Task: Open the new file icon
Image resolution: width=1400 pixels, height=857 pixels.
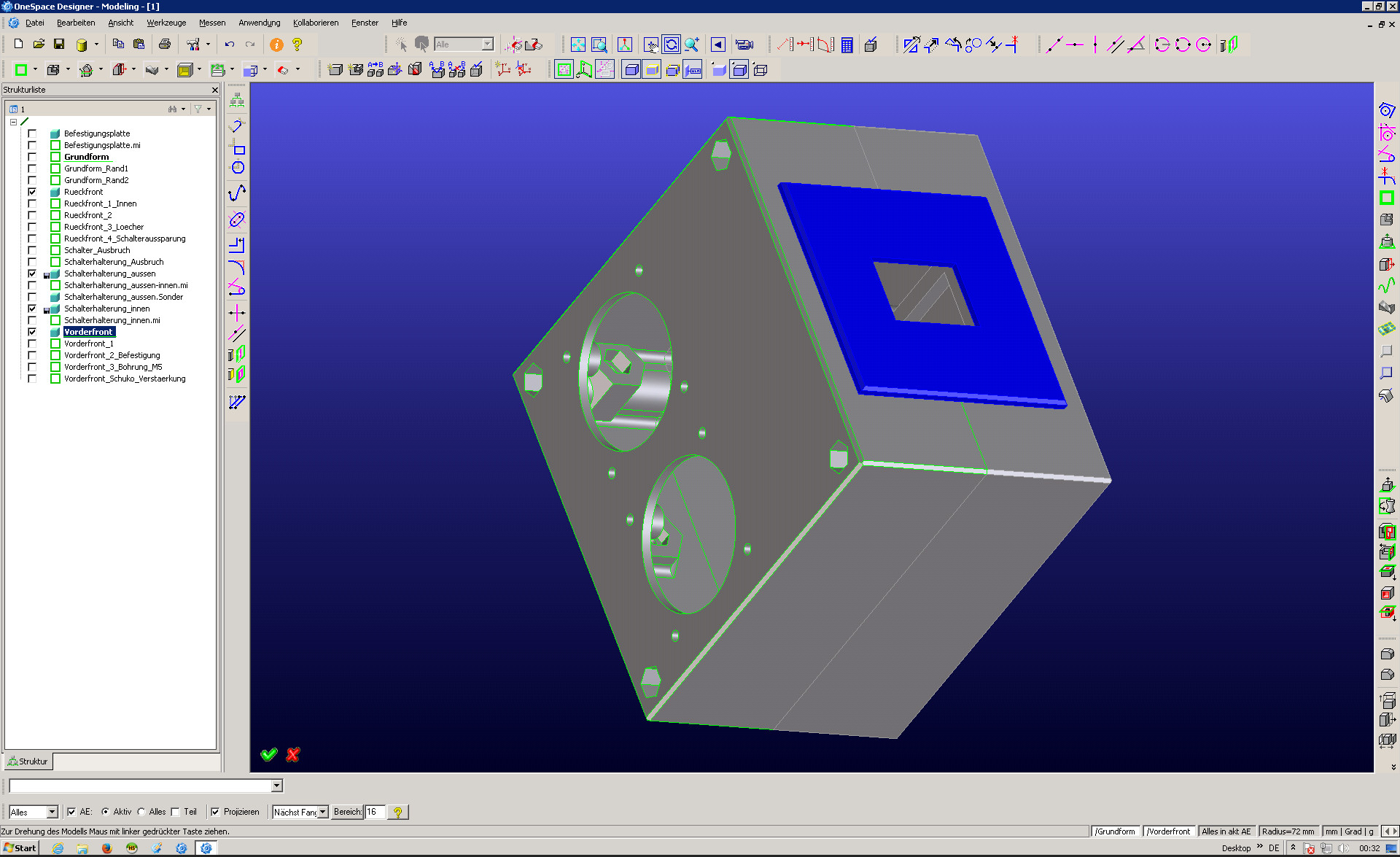Action: (x=19, y=44)
